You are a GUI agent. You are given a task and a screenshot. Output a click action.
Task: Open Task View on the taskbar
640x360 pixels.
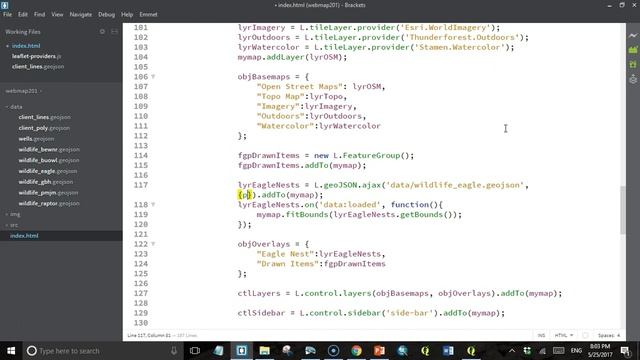coord(195,351)
